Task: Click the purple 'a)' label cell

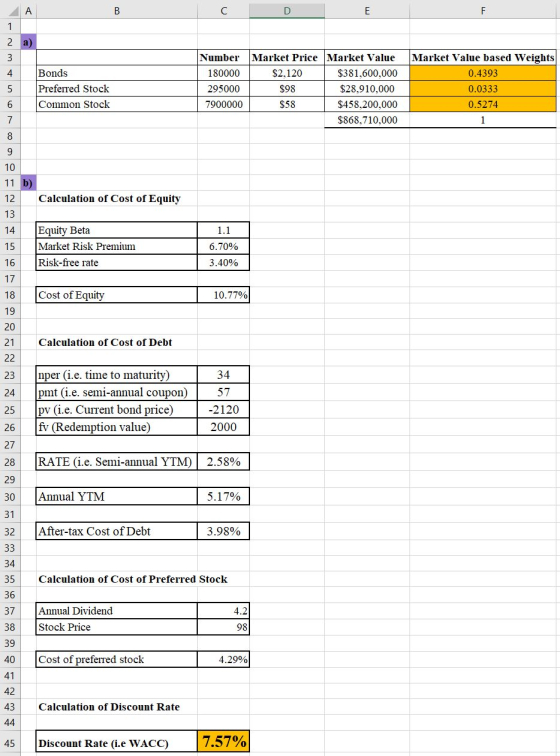Action: tap(28, 42)
